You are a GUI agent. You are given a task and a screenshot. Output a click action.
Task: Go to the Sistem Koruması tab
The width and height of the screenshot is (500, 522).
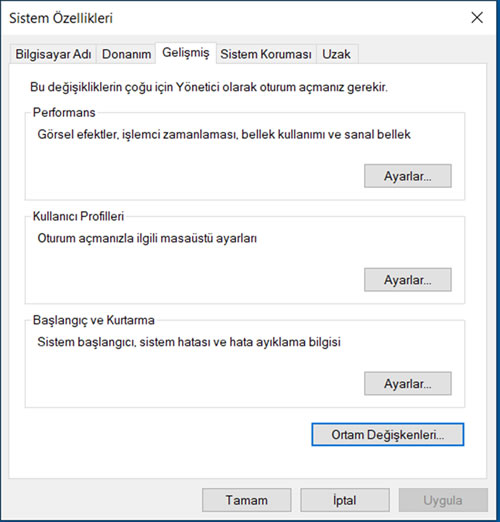pos(266,54)
